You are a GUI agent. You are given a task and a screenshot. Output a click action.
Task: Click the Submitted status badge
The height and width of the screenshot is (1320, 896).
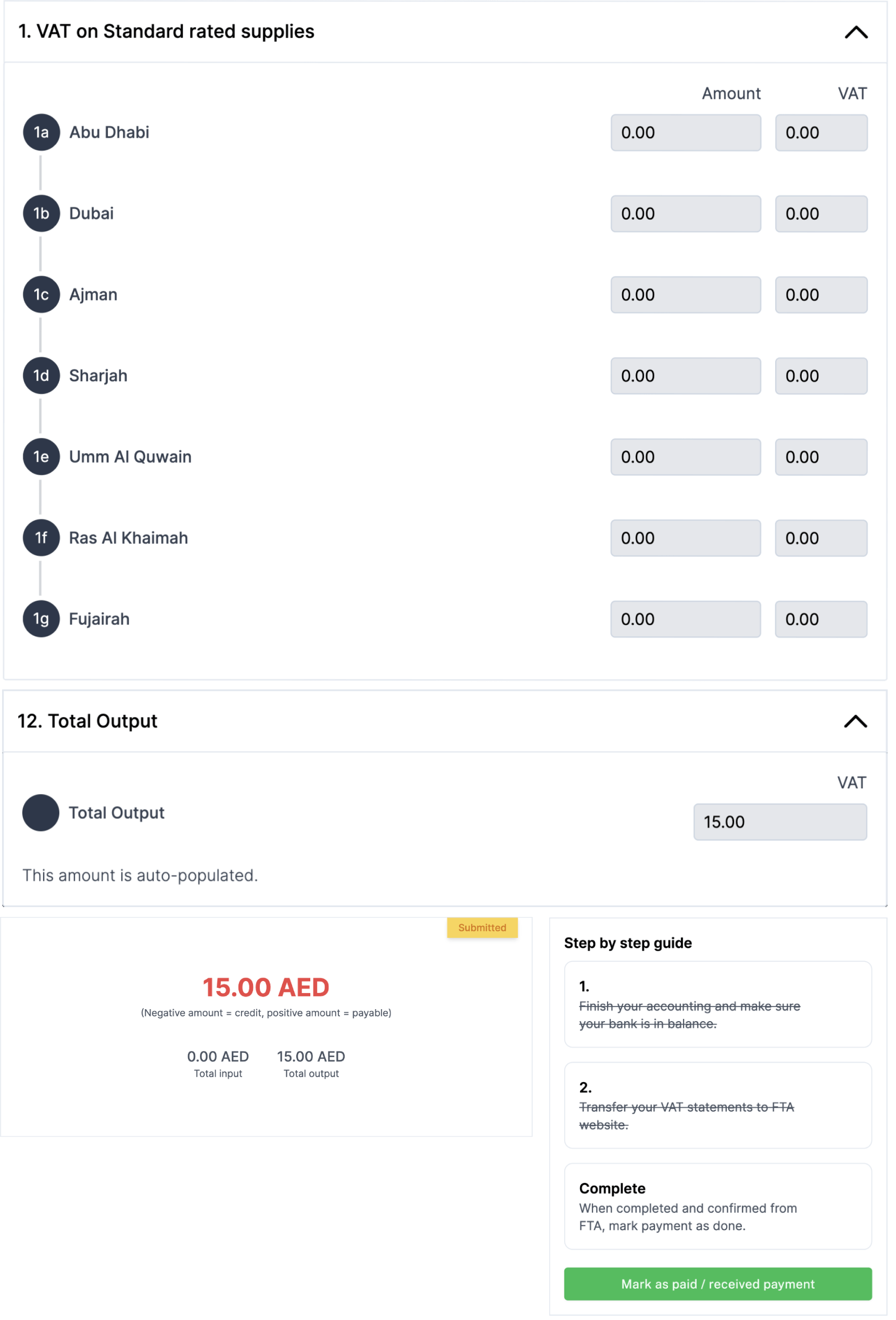click(482, 927)
